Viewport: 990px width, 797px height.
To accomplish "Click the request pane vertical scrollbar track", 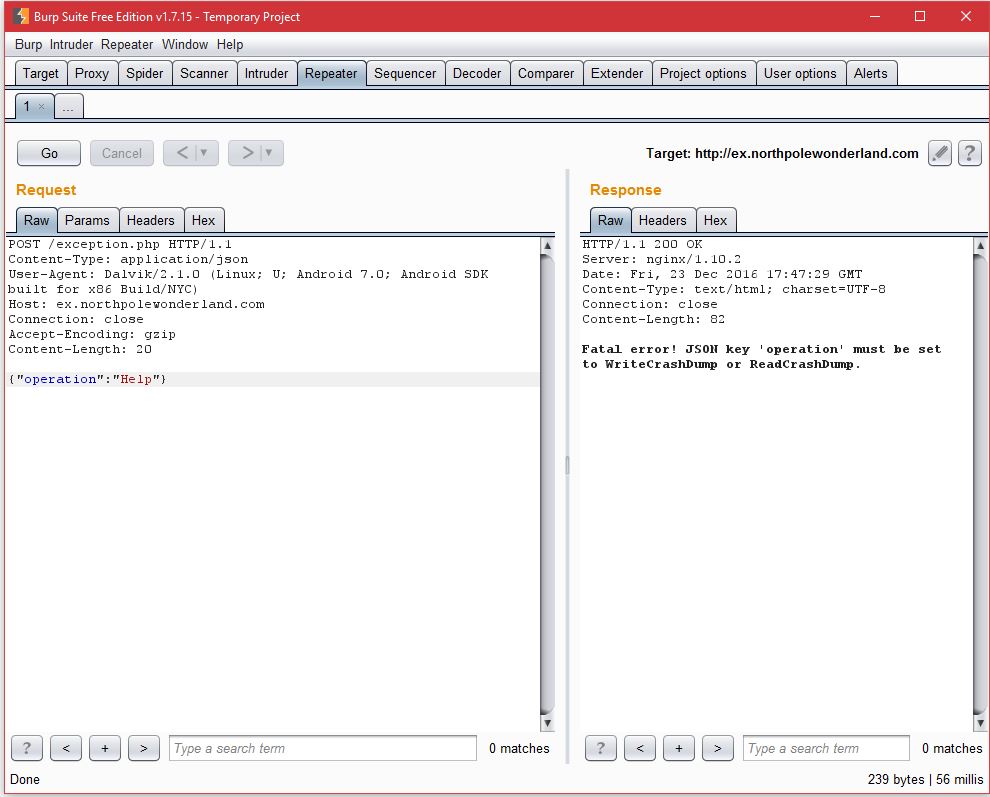I will click(547, 483).
